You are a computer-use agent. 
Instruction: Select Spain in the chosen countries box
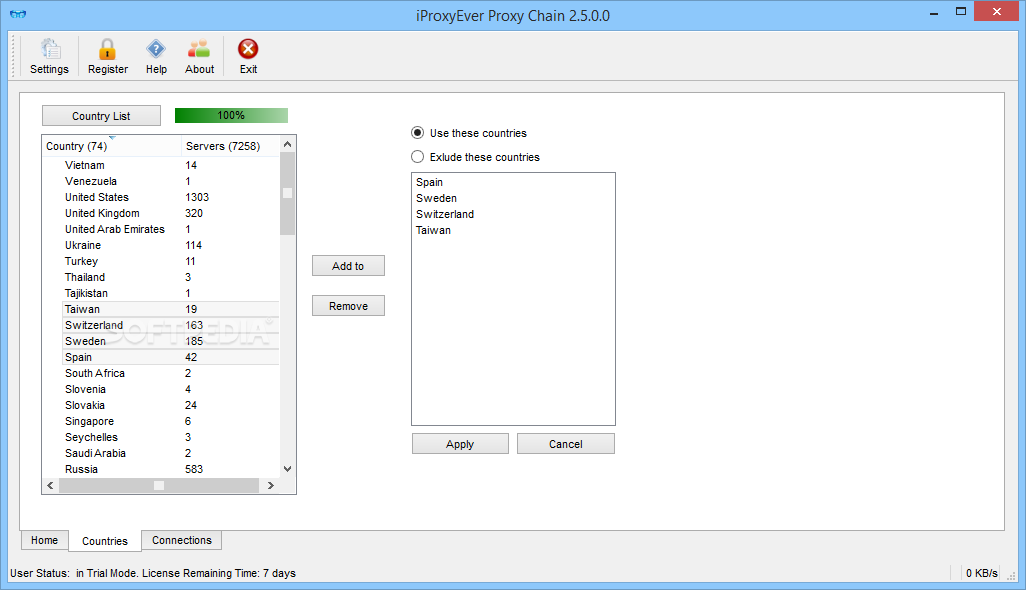coord(429,182)
